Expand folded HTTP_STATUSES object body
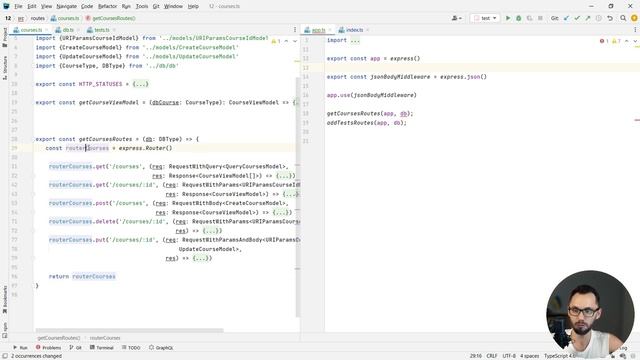This screenshot has height=360, width=640. pyautogui.click(x=140, y=84)
